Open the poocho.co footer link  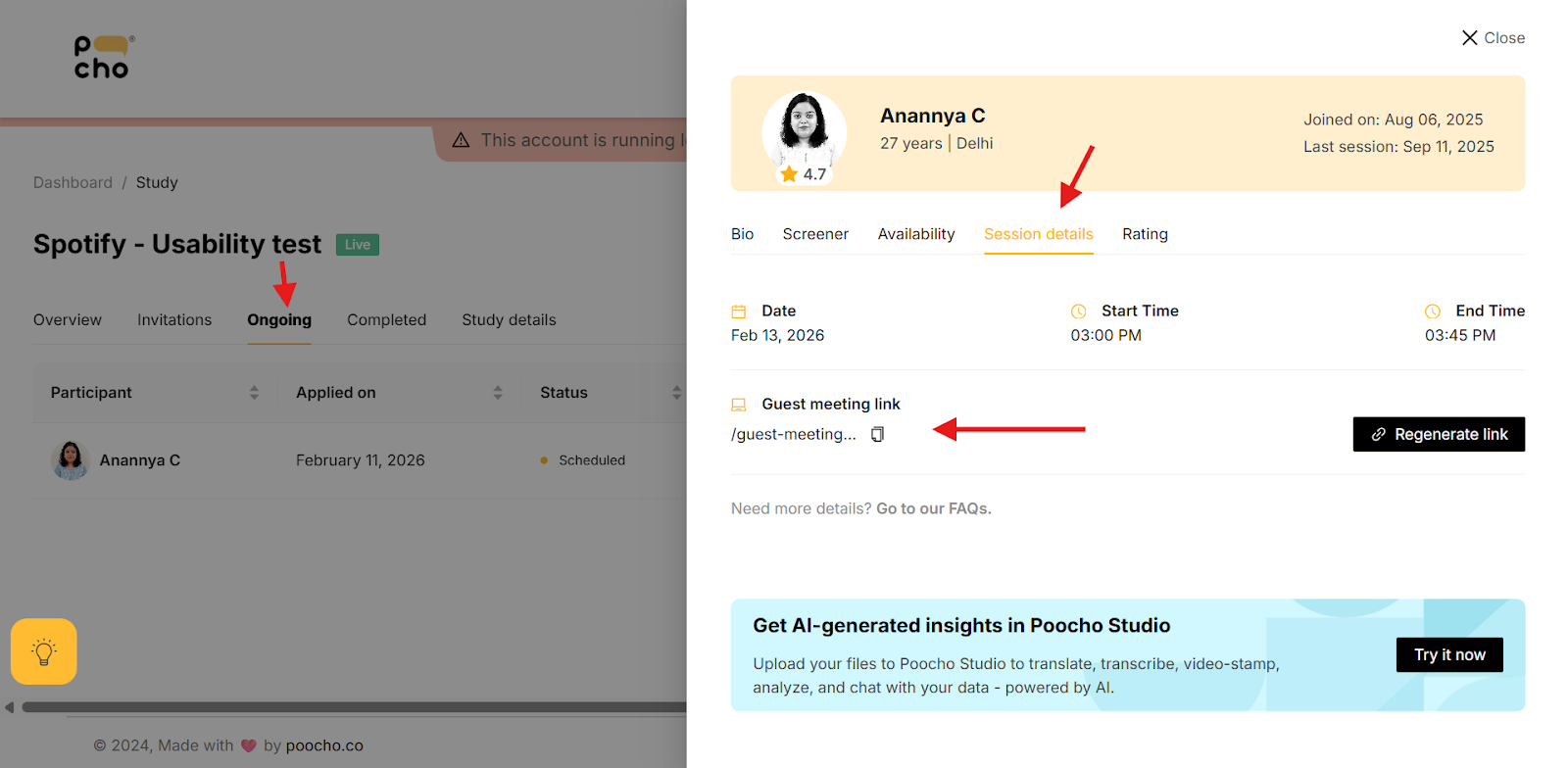pyautogui.click(x=324, y=745)
